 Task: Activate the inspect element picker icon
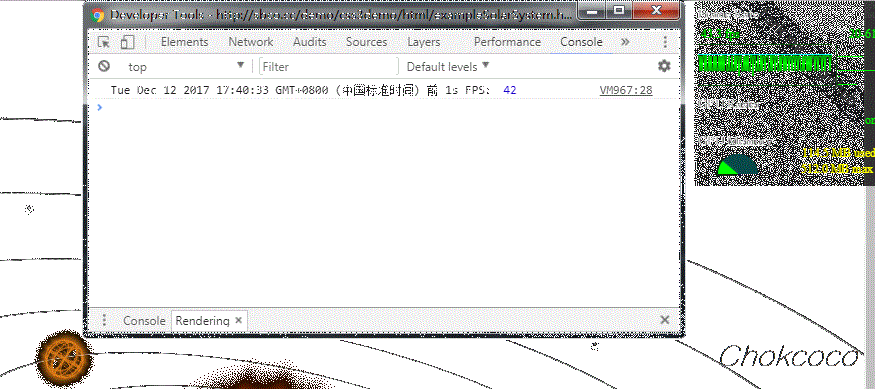pos(104,42)
